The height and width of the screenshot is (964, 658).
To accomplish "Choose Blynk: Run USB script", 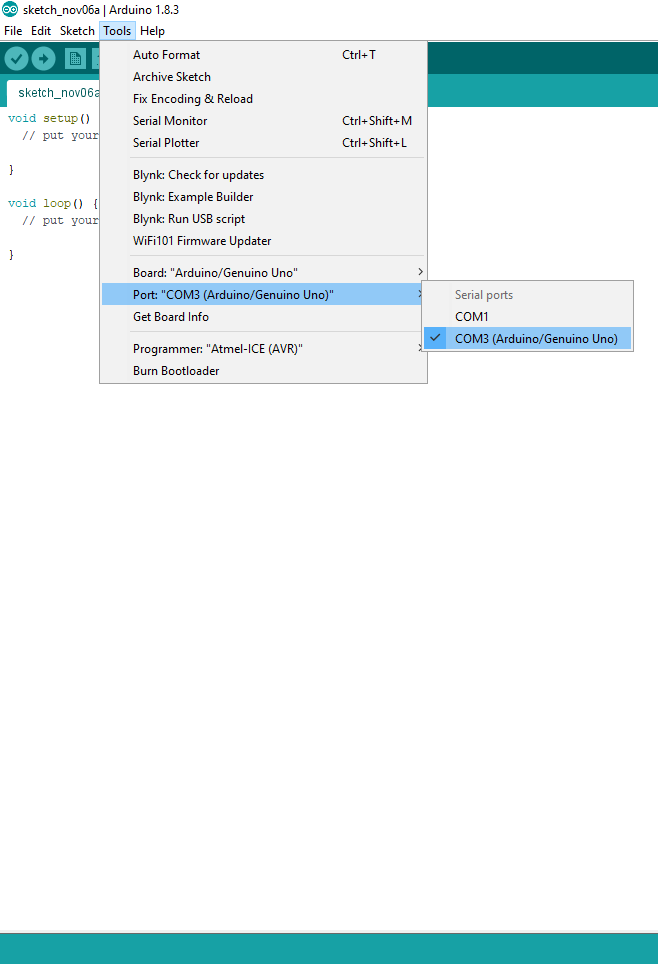I will pyautogui.click(x=263, y=219).
